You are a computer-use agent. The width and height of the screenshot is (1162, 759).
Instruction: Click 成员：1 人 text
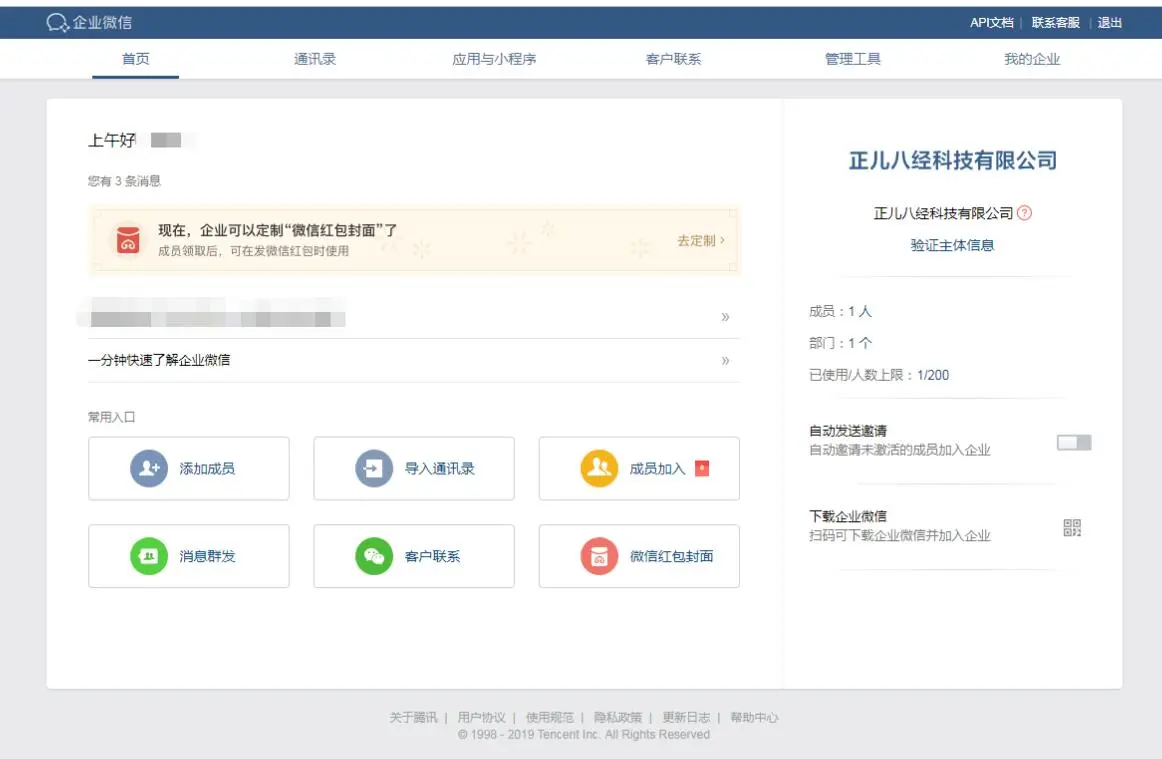click(x=840, y=311)
